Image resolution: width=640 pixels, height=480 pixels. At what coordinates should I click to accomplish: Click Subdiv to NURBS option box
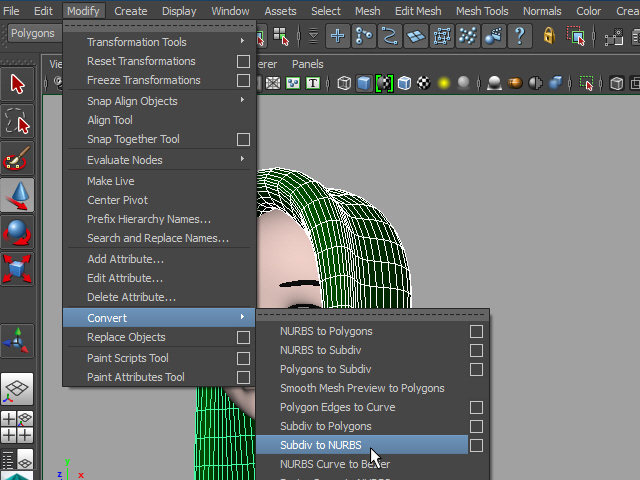coord(476,445)
